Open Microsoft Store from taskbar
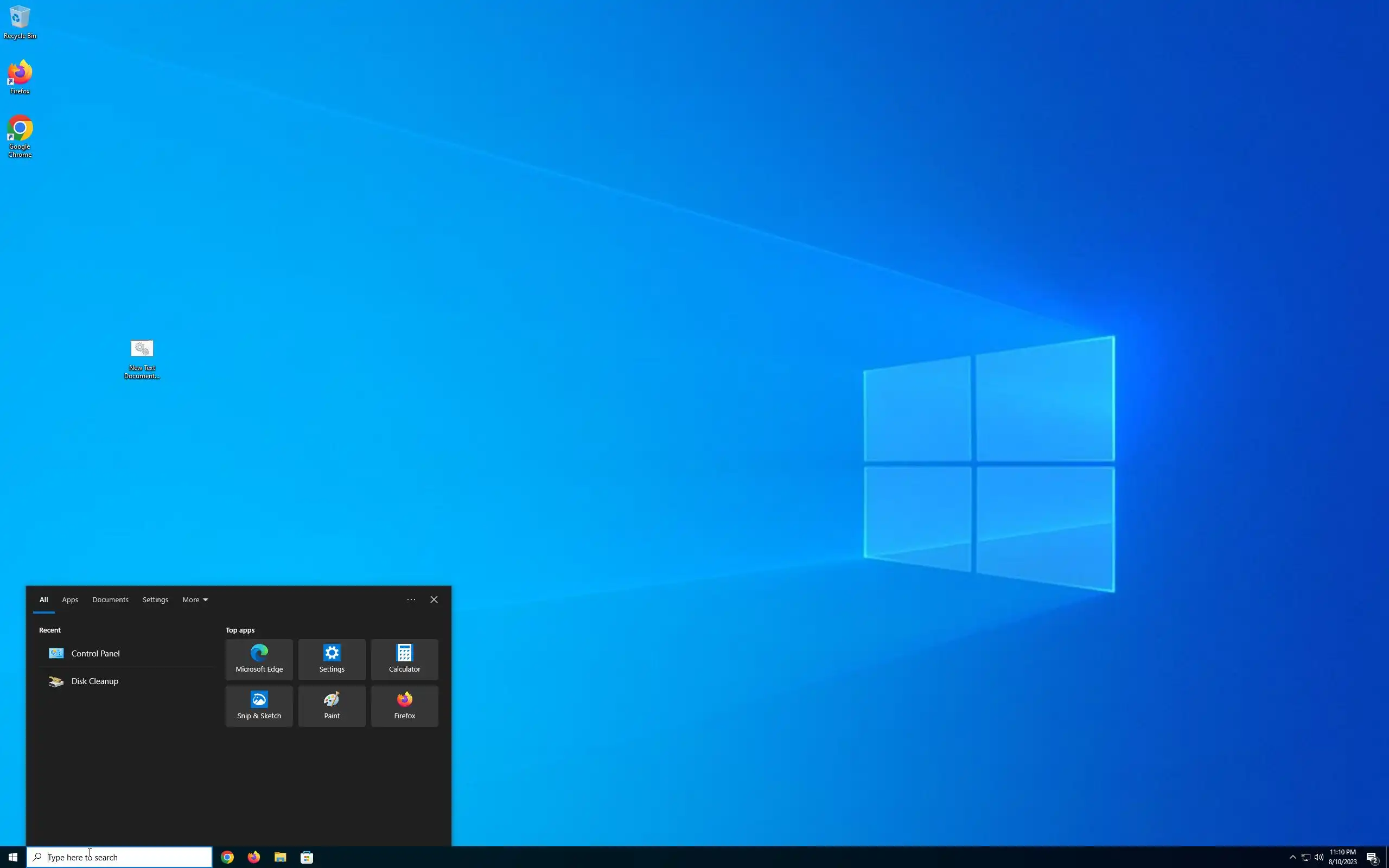1389x868 pixels. coord(307,857)
